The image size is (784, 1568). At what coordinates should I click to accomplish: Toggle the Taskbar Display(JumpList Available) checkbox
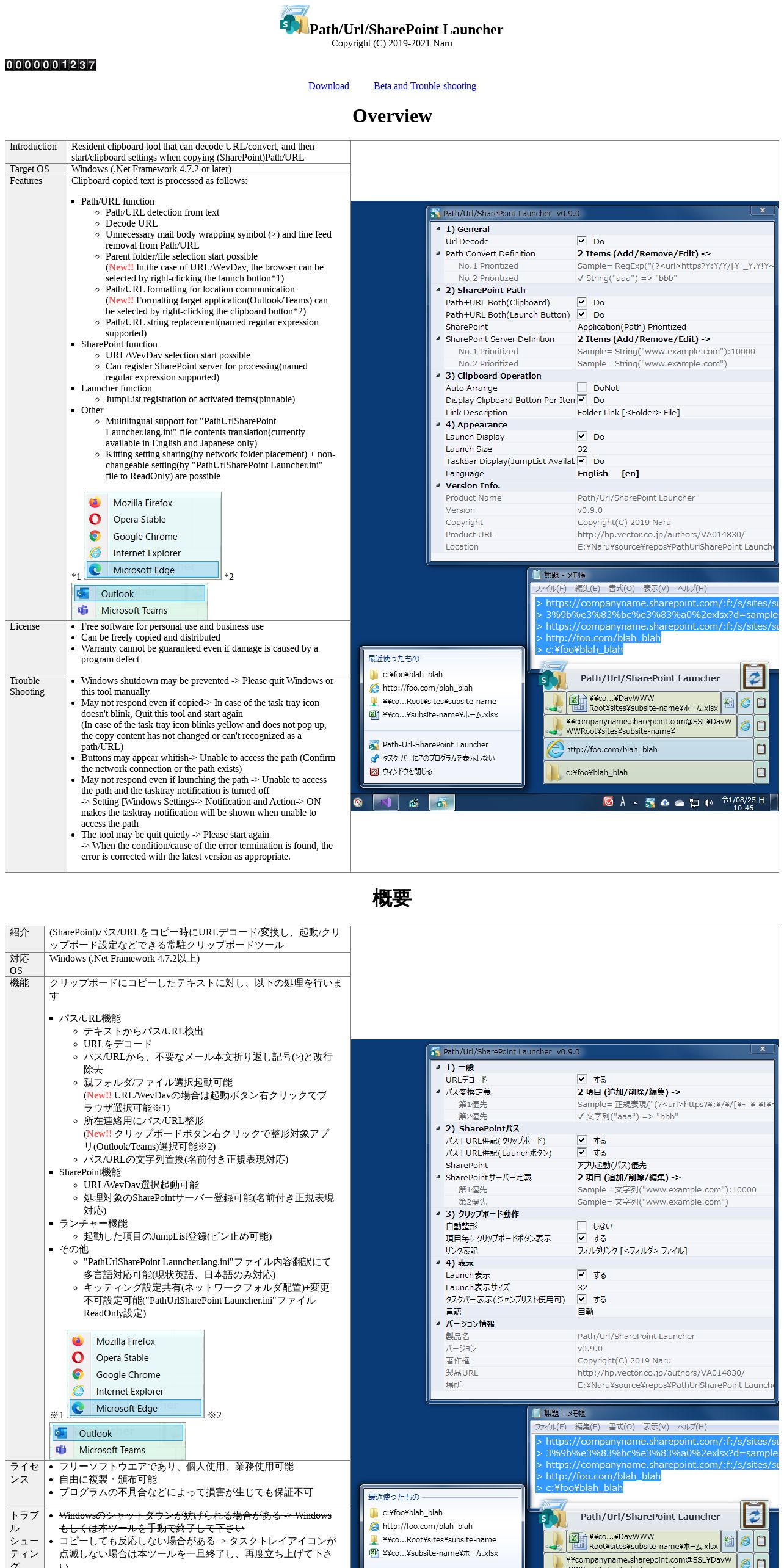582,460
